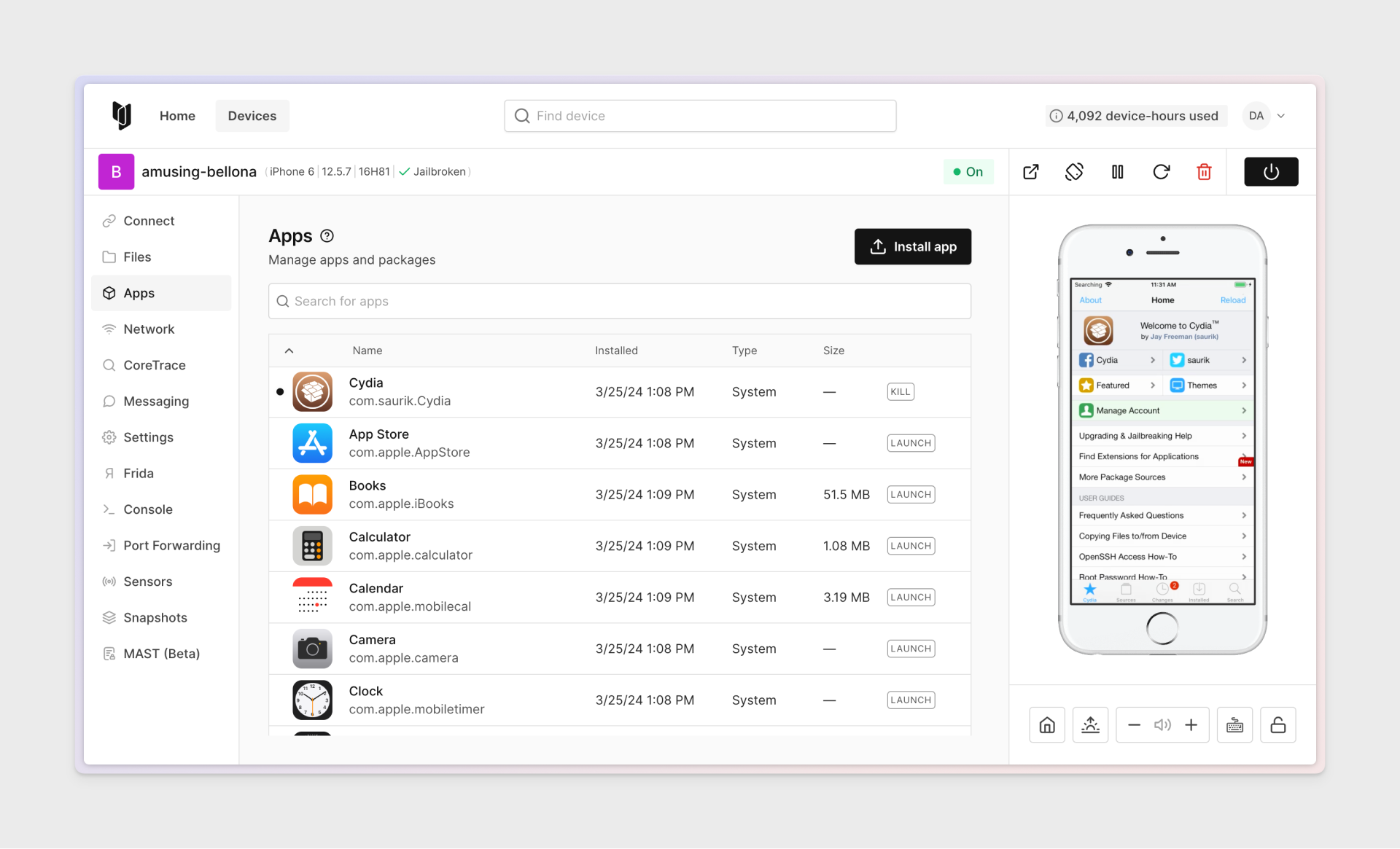The height and width of the screenshot is (849, 1400).
Task: Open Settings in the sidebar
Action: click(161, 437)
